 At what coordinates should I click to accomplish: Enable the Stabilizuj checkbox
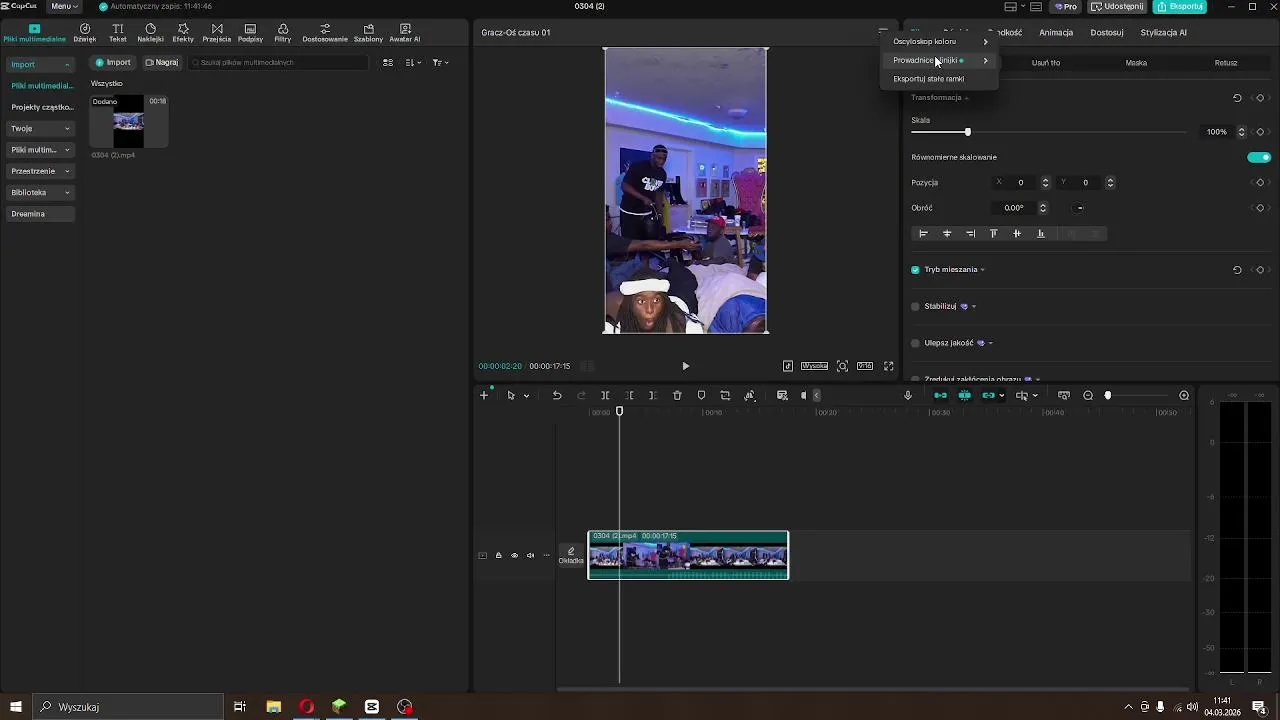point(915,306)
